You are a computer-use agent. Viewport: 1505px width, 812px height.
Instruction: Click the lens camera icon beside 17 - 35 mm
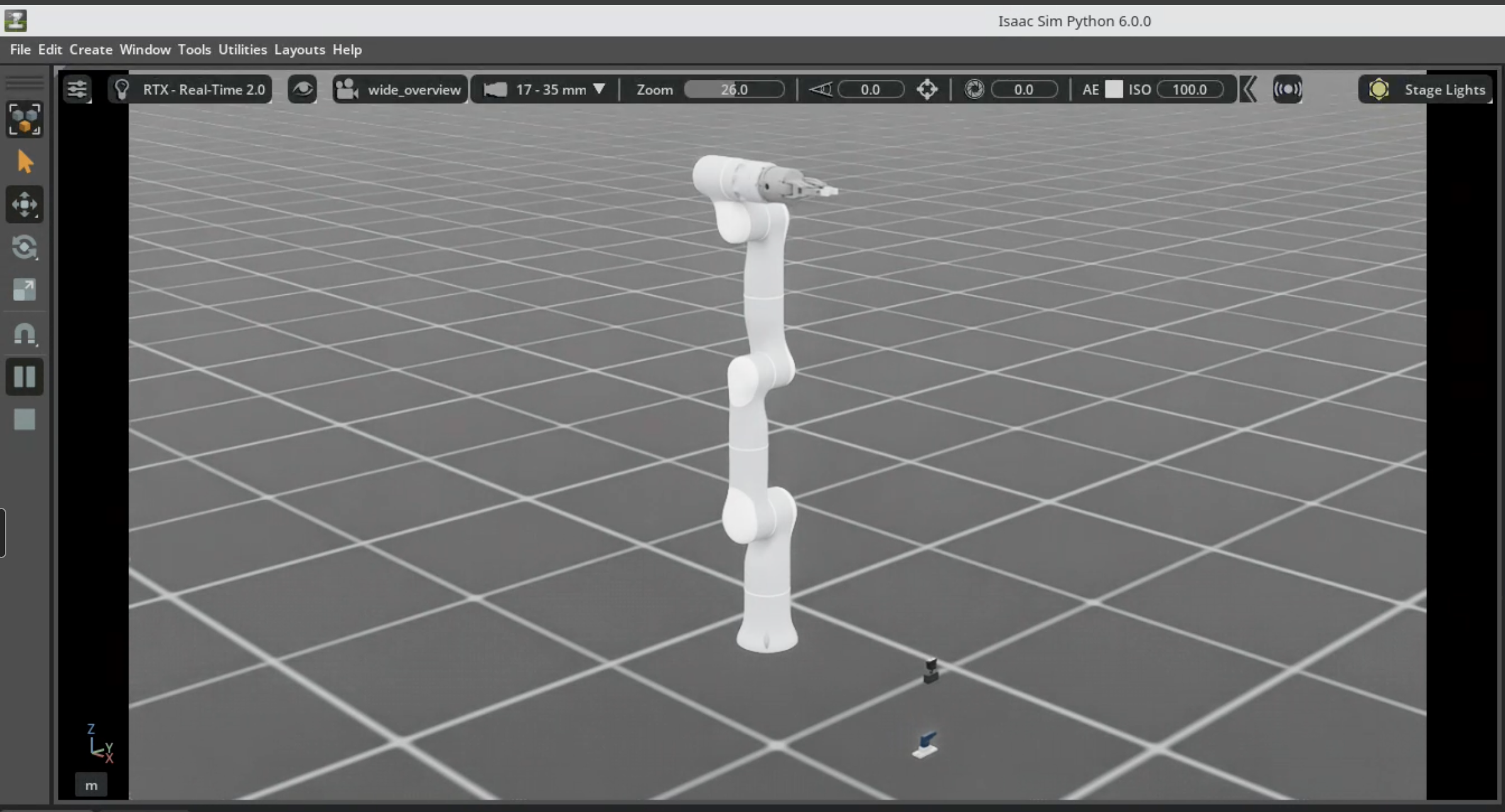coord(495,89)
